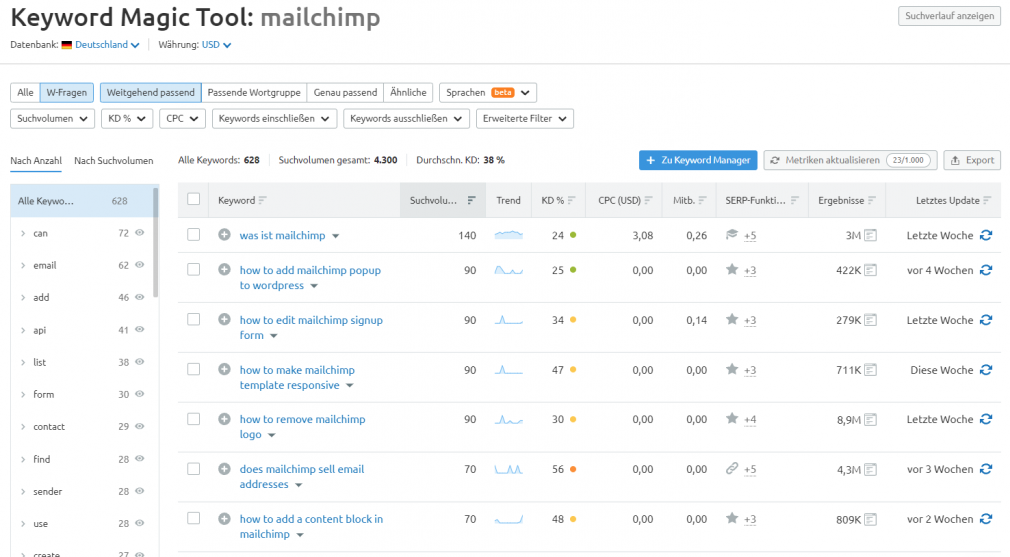
Task: Add 'was ist mailchimp' using its plus icon
Action: pos(224,235)
